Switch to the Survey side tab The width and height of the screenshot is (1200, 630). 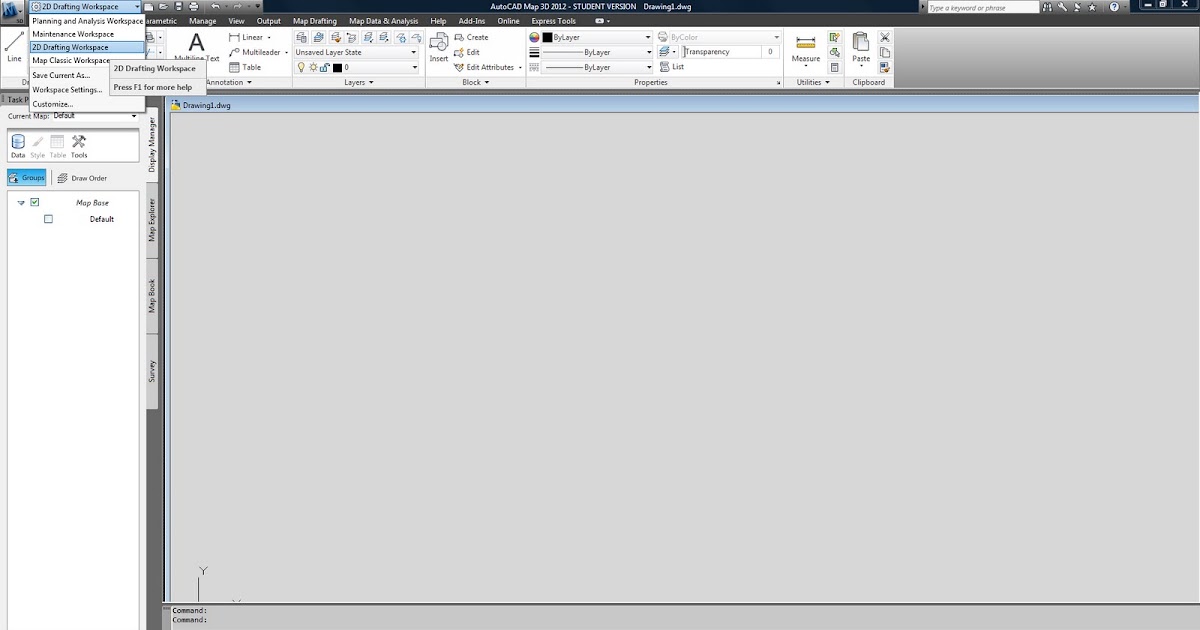(x=152, y=371)
